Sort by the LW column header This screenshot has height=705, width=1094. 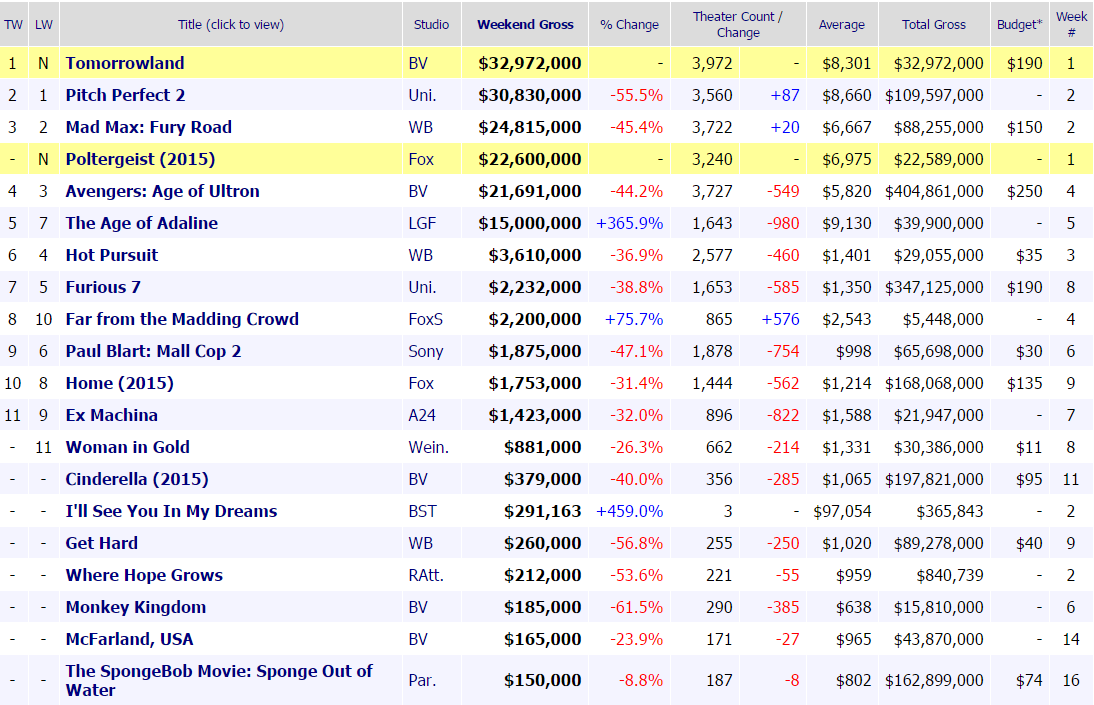(x=44, y=24)
